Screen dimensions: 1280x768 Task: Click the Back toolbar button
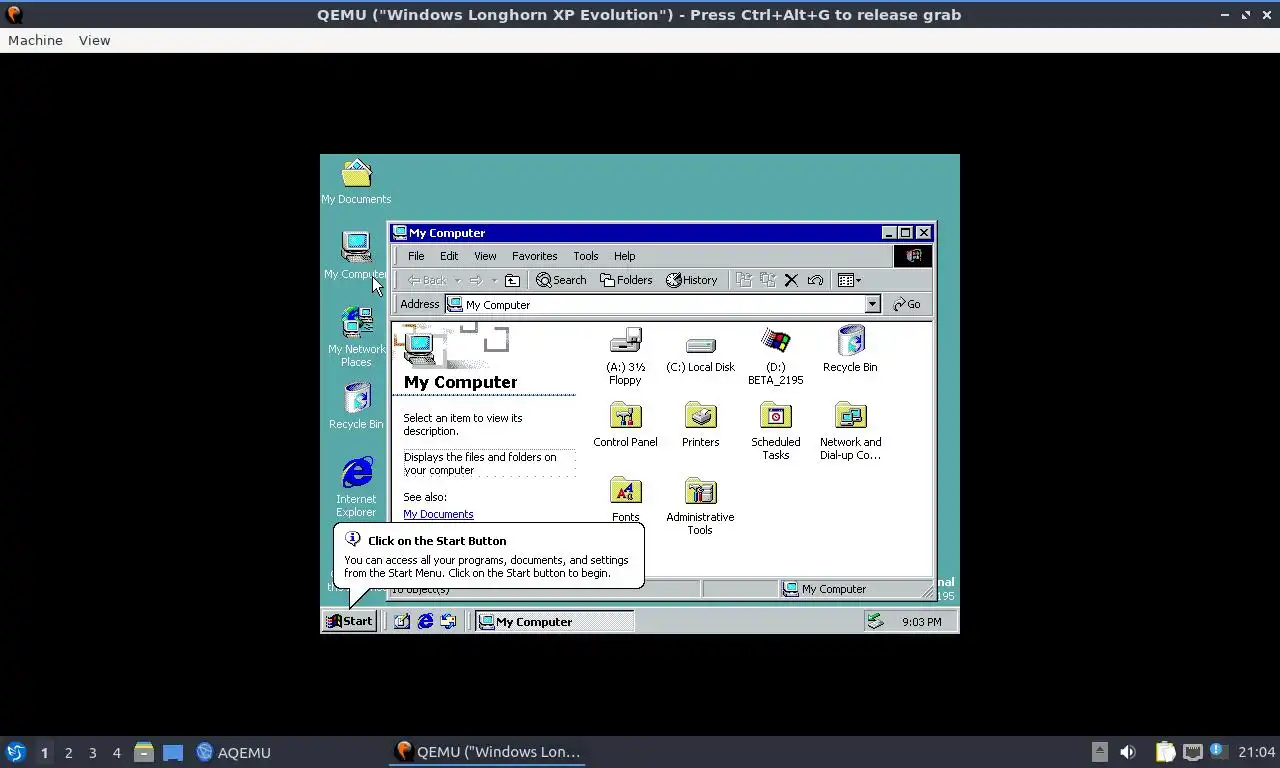click(x=427, y=280)
